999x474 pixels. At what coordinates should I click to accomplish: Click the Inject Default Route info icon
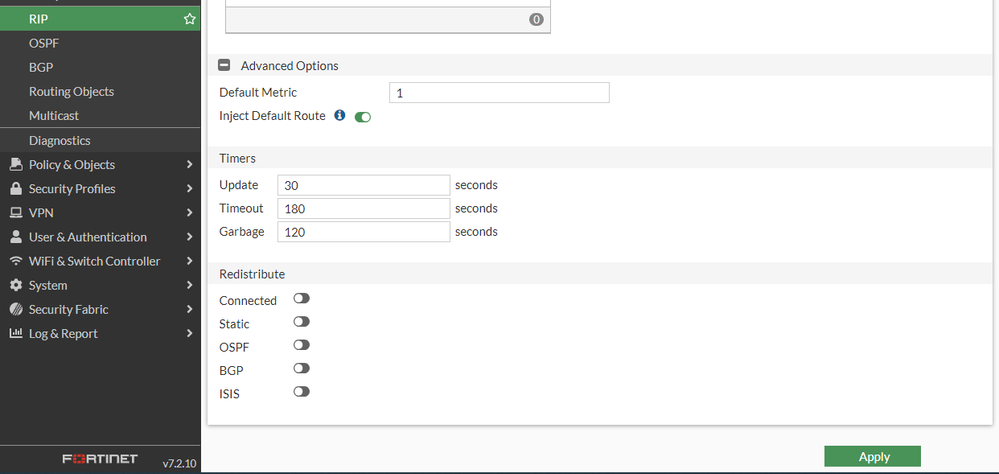tap(340, 116)
